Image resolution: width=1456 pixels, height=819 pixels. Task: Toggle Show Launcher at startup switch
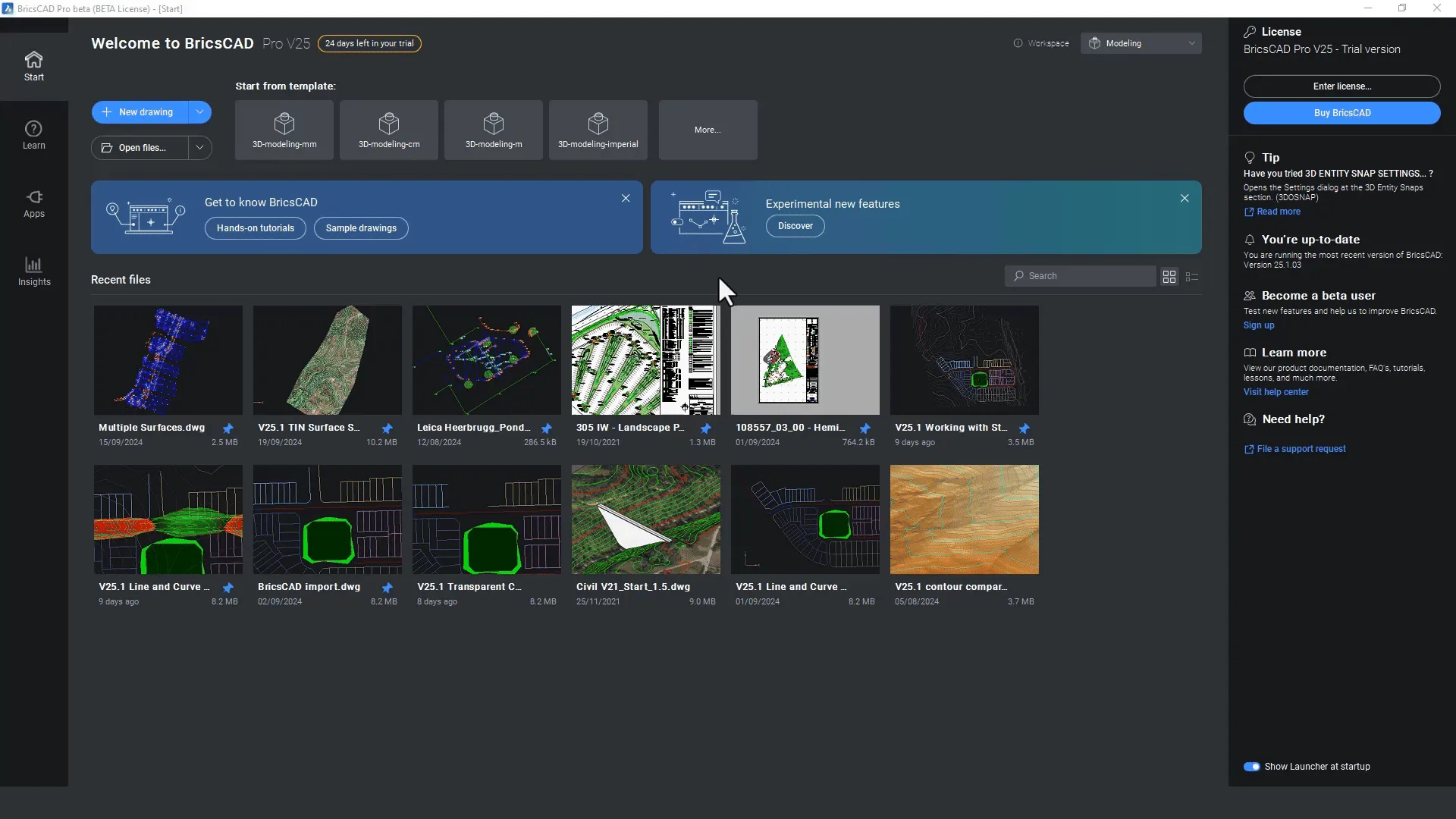pos(1252,766)
